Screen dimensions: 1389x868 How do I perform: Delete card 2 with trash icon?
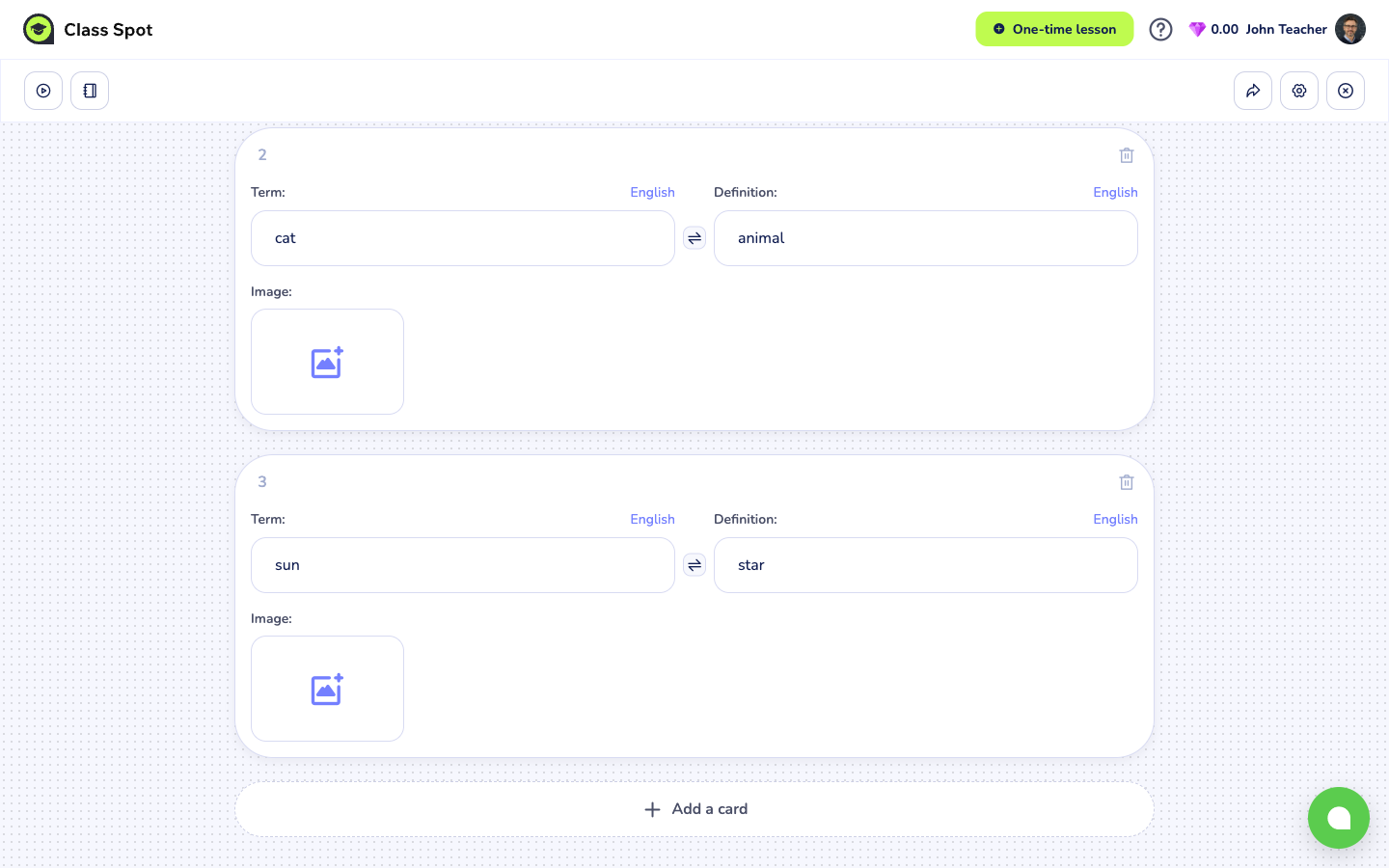pyautogui.click(x=1127, y=155)
